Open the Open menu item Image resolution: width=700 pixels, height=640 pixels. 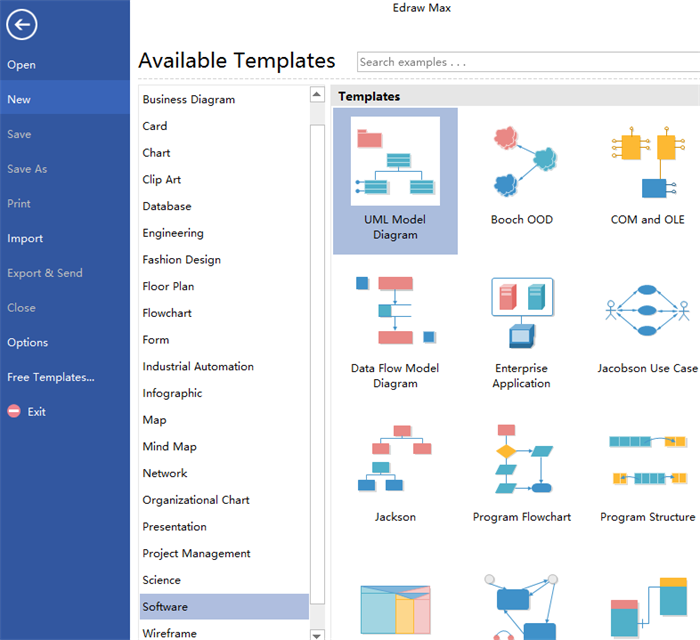click(x=21, y=65)
